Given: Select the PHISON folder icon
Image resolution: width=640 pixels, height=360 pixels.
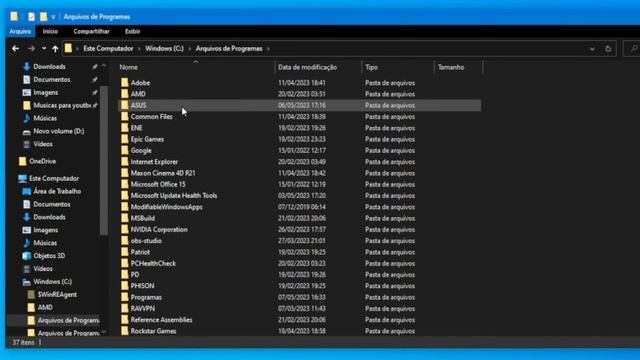Looking at the screenshot, I should [124, 286].
